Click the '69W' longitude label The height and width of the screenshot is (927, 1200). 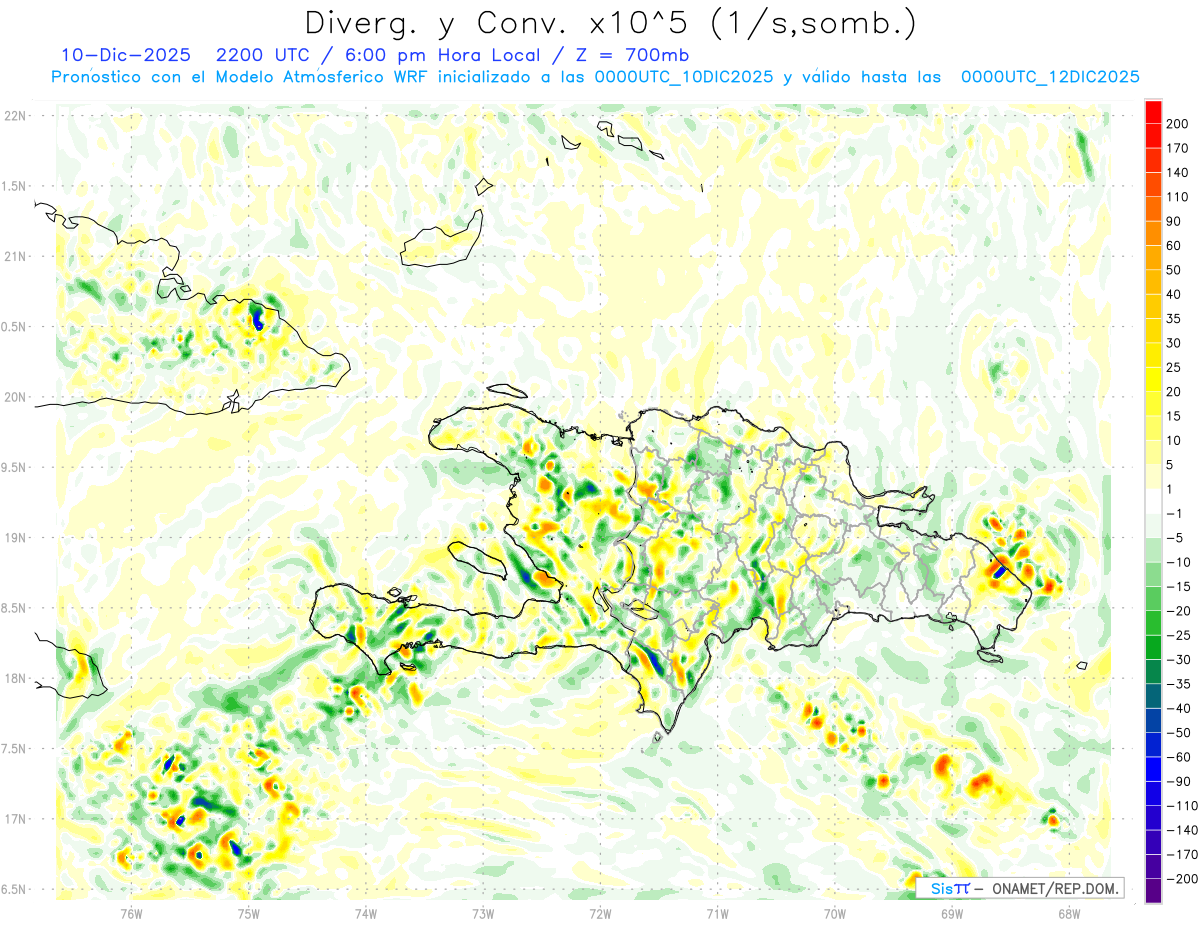(x=951, y=912)
